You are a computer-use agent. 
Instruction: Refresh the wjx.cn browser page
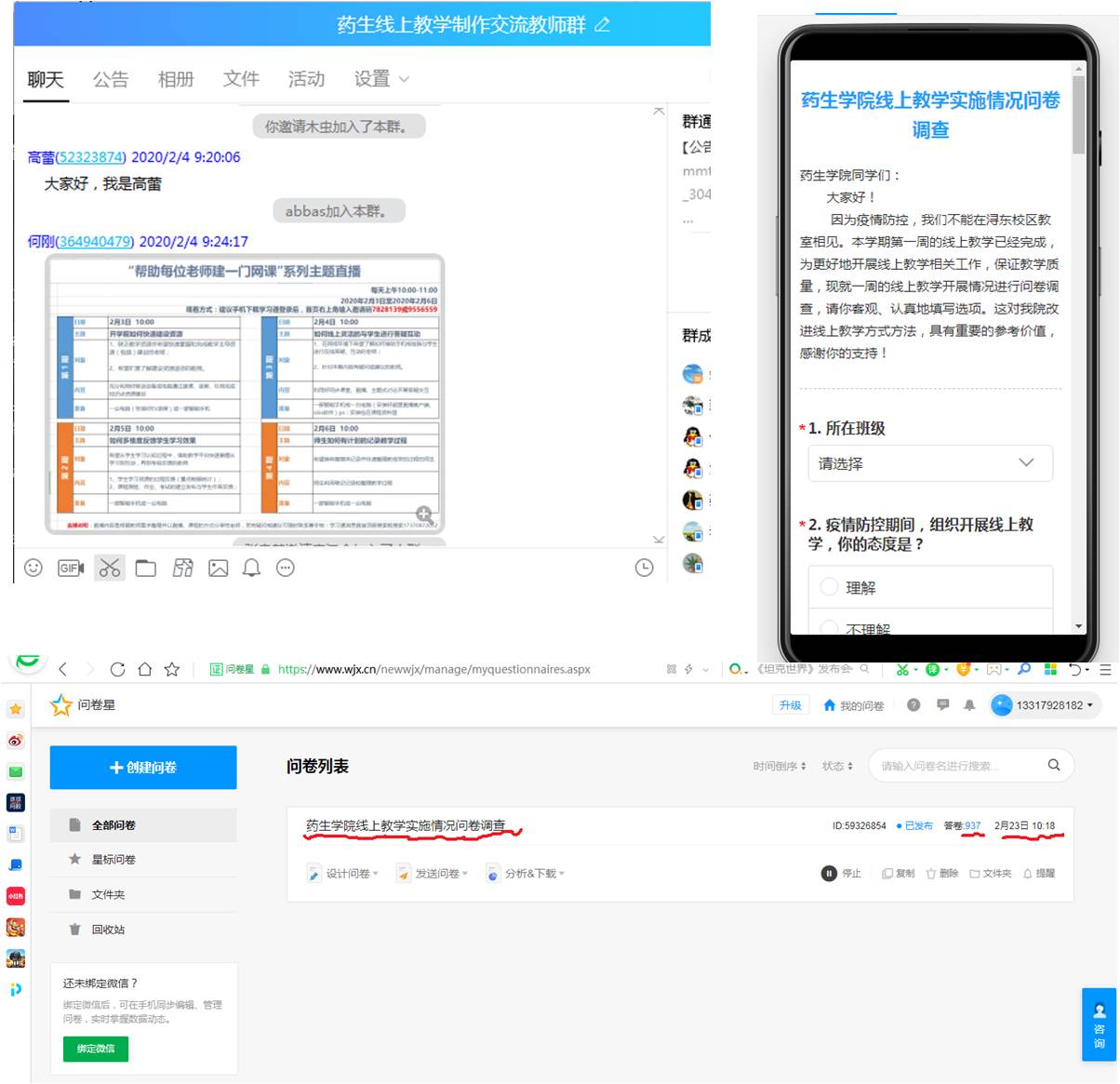pyautogui.click(x=117, y=669)
